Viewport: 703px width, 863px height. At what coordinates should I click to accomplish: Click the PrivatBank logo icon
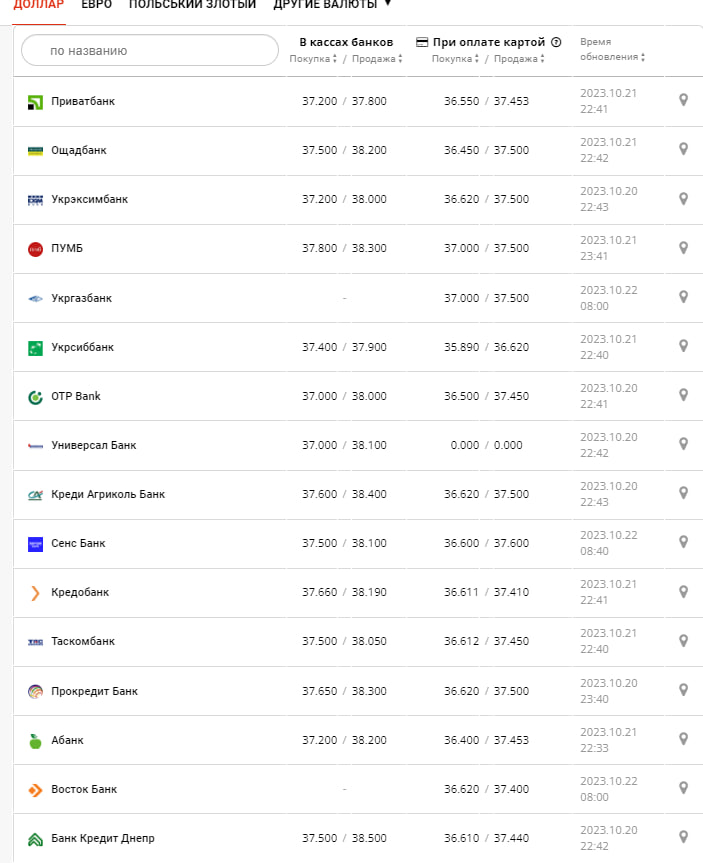pyautogui.click(x=35, y=101)
